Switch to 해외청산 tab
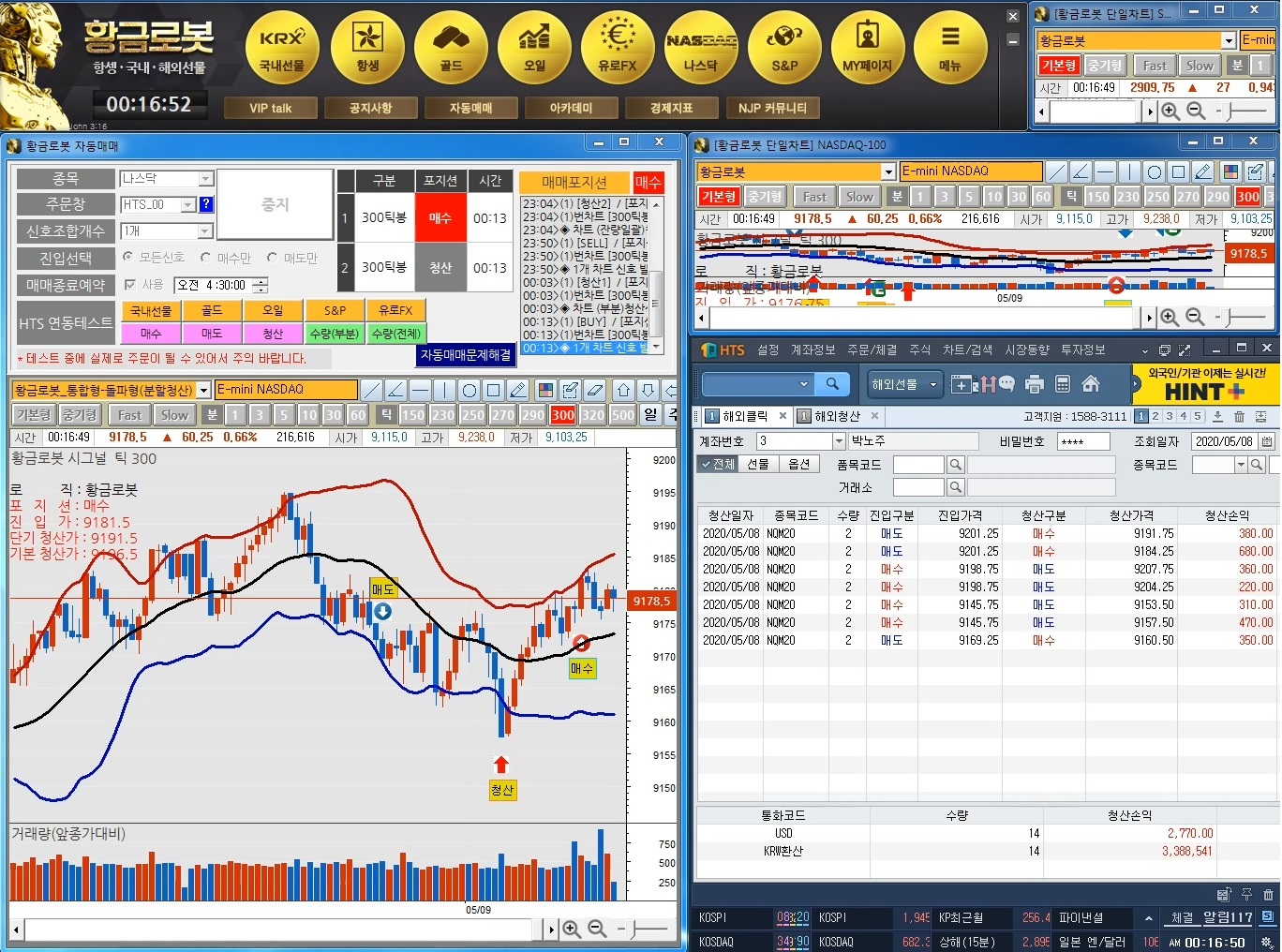Image resolution: width=1282 pixels, height=952 pixels. coord(837,416)
